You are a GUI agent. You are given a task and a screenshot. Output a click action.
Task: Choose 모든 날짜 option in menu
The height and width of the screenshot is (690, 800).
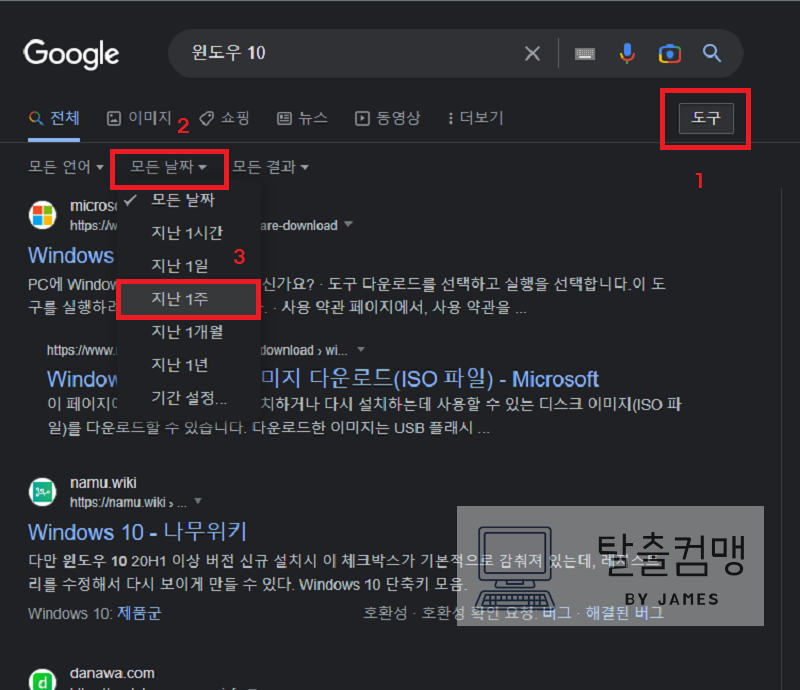(x=189, y=200)
